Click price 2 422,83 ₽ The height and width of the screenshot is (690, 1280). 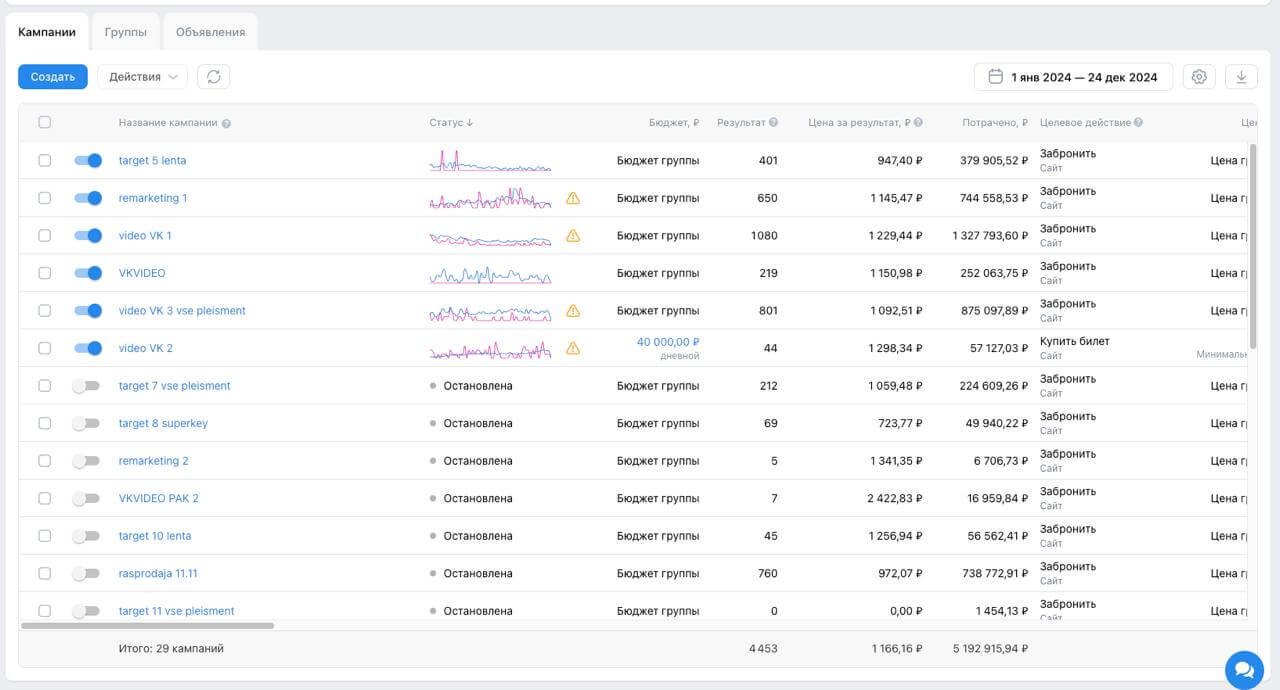(x=895, y=498)
